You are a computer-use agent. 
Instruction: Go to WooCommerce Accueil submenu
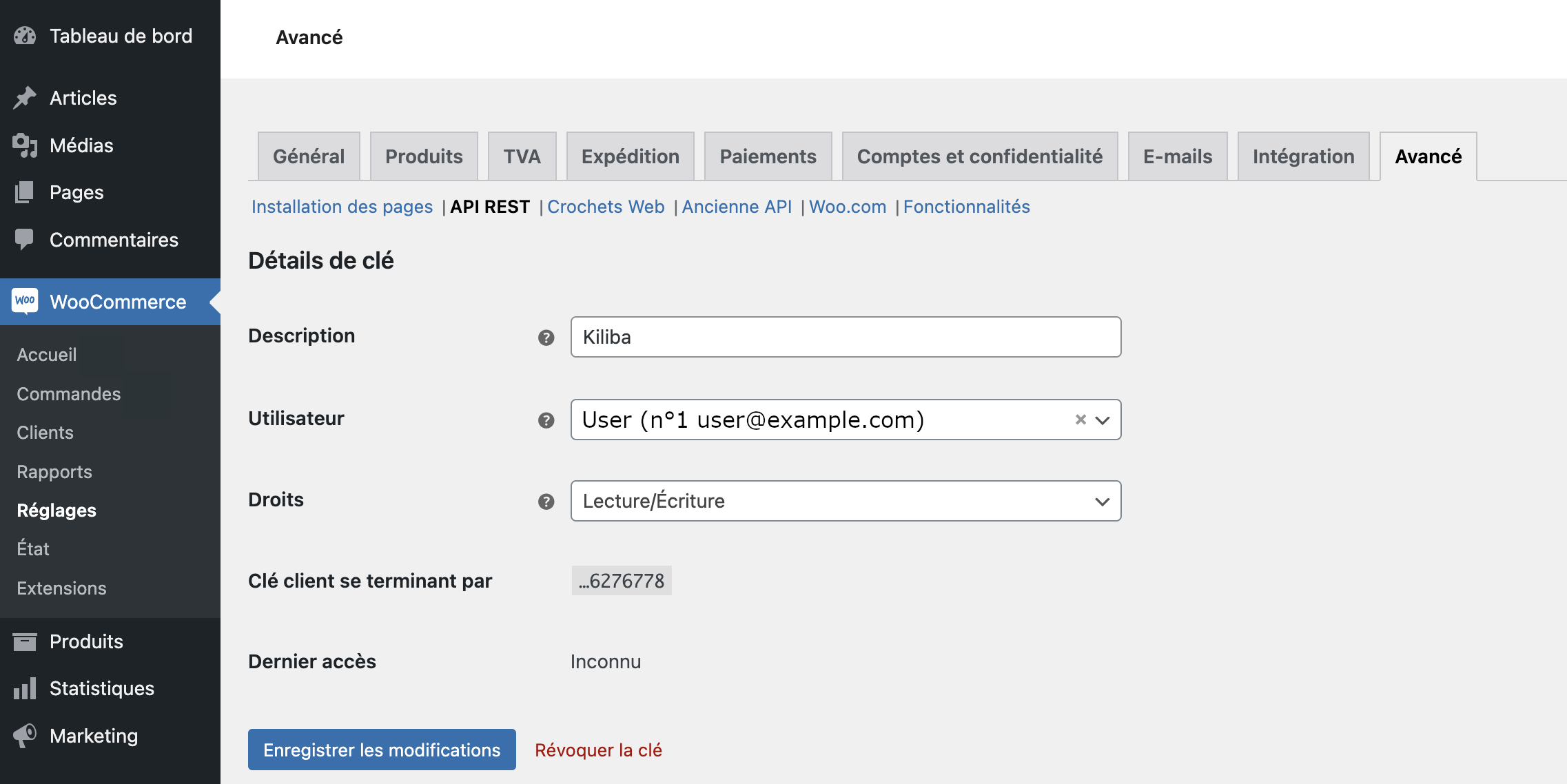click(47, 355)
